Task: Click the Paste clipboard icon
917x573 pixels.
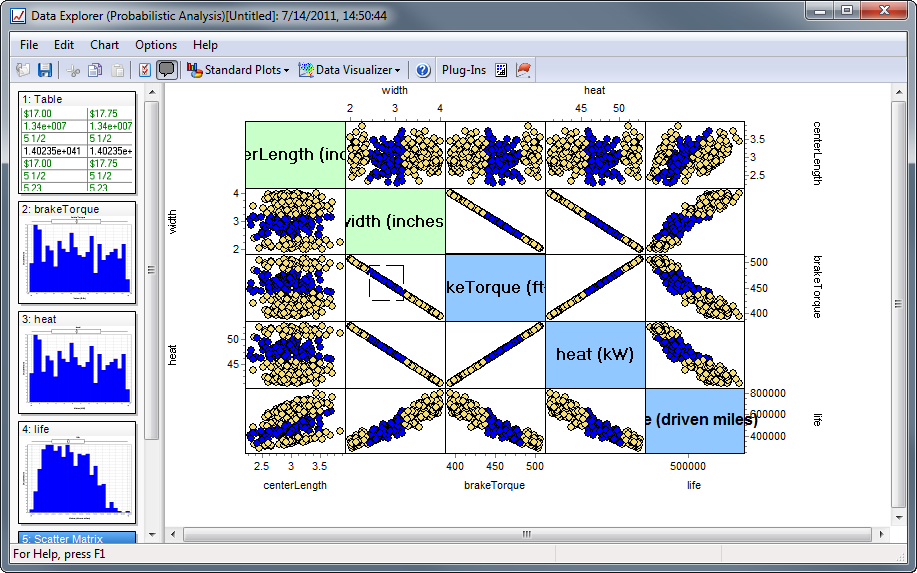Action: click(117, 70)
